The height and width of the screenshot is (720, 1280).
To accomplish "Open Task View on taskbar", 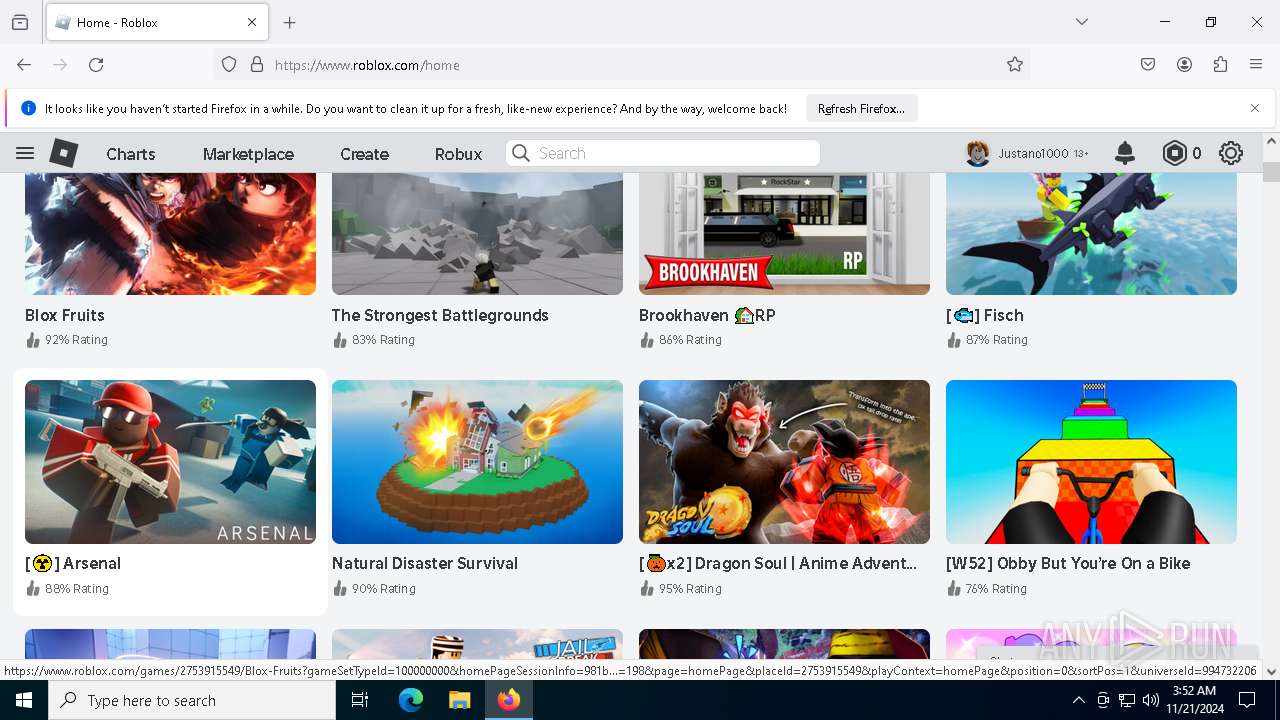I will coord(360,700).
